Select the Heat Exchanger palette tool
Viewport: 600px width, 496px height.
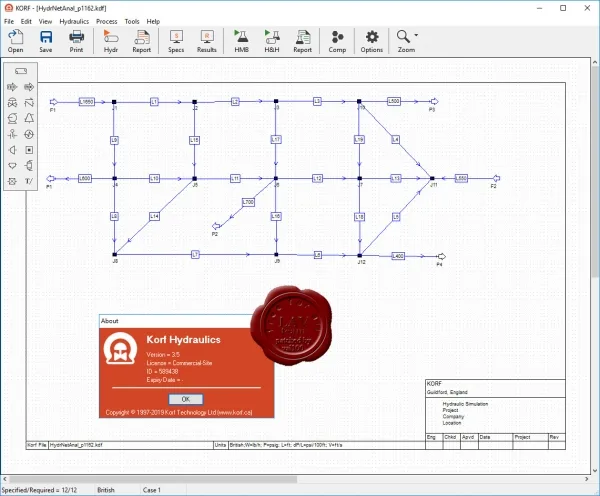pos(29,134)
